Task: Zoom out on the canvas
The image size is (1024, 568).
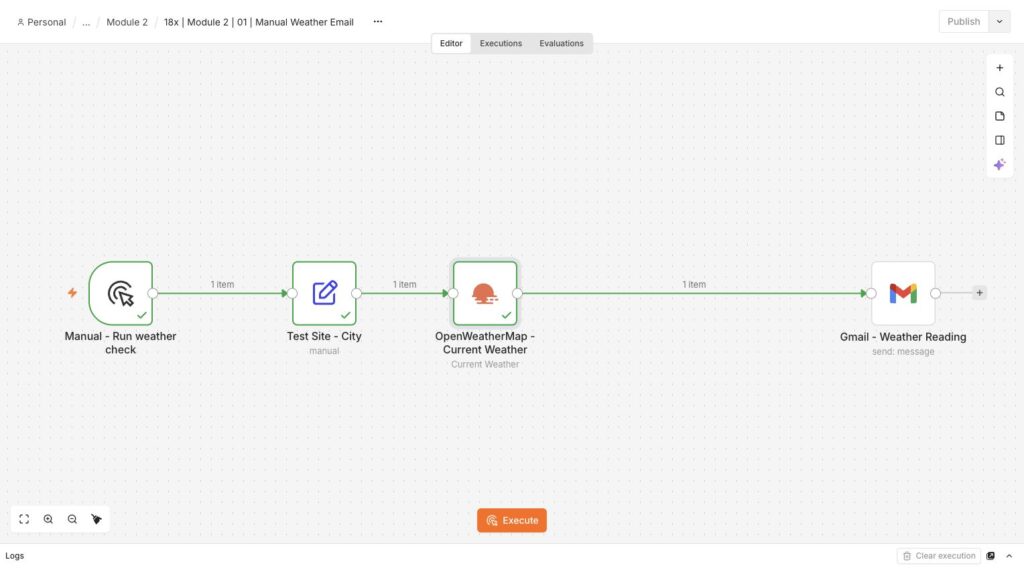Action: point(72,519)
